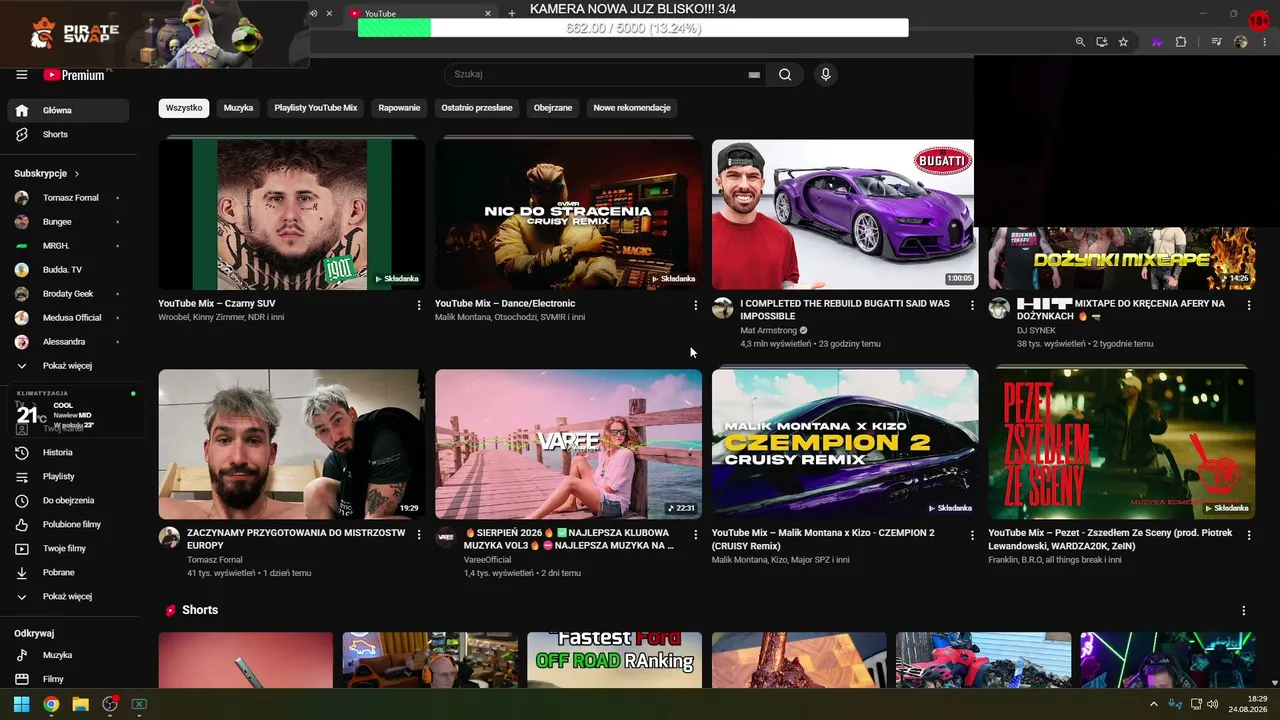Open Pobrane downloads icon
1280x720 pixels.
[22, 572]
